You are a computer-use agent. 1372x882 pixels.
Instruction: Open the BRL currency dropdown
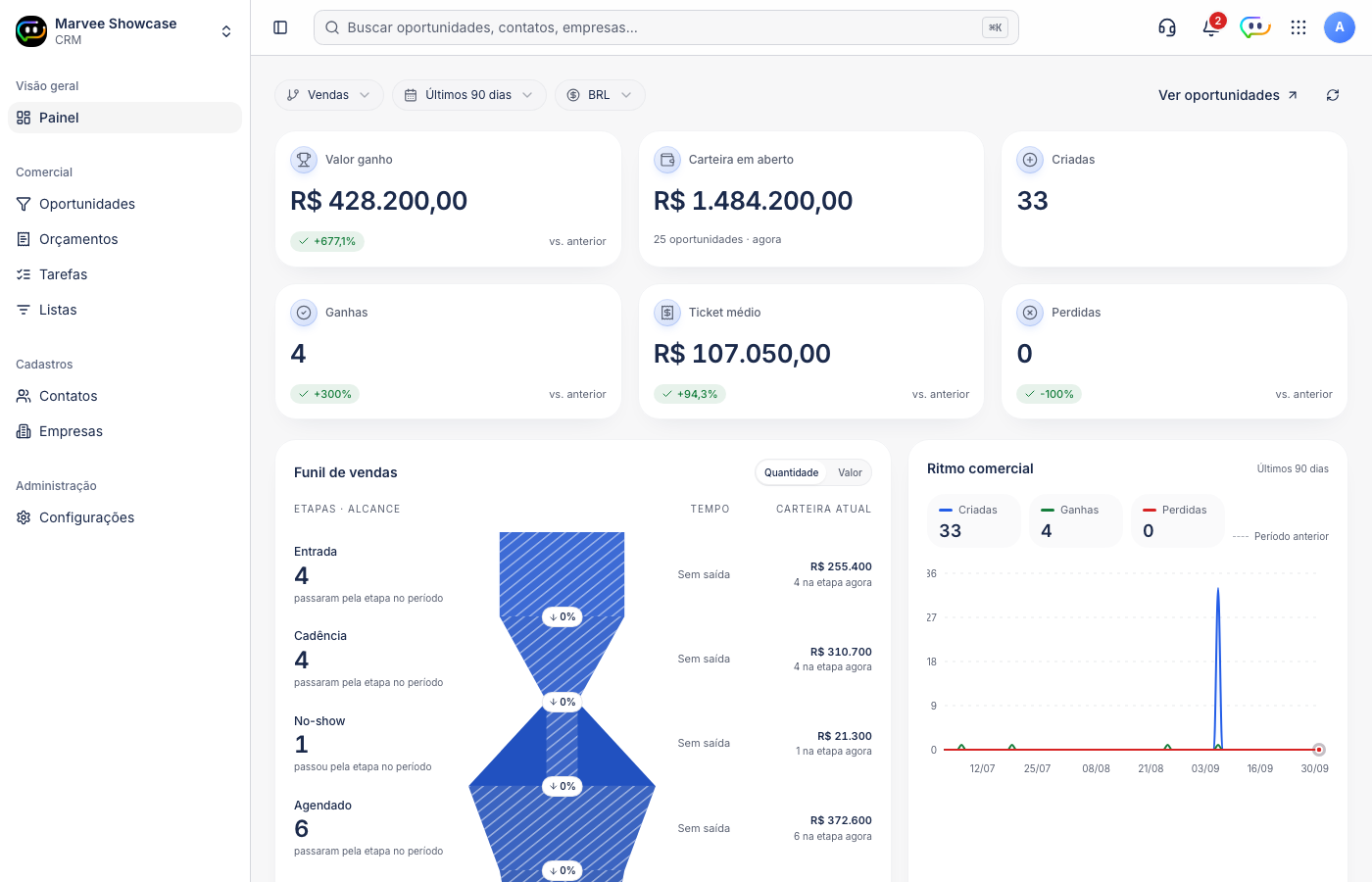coord(600,95)
